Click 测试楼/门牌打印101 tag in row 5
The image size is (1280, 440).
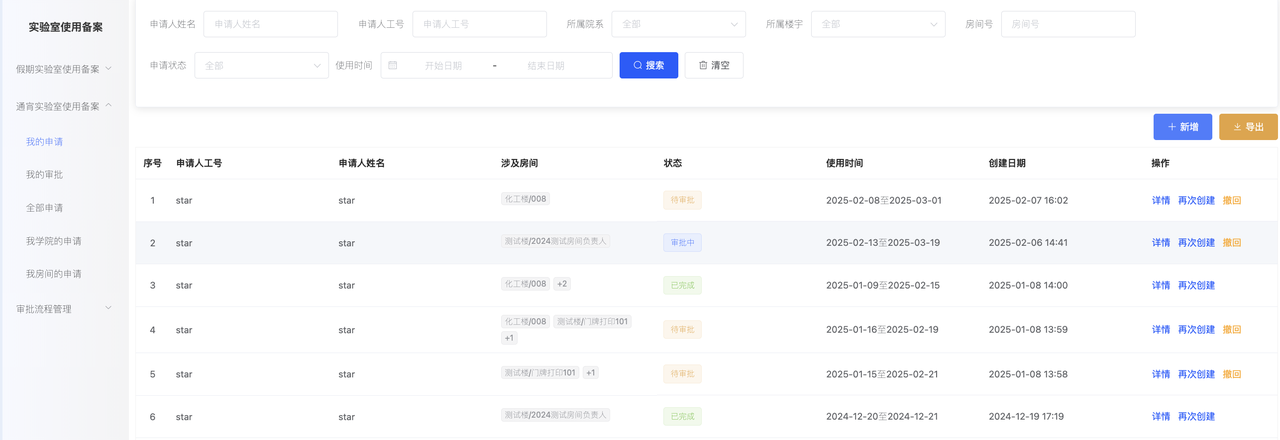540,373
